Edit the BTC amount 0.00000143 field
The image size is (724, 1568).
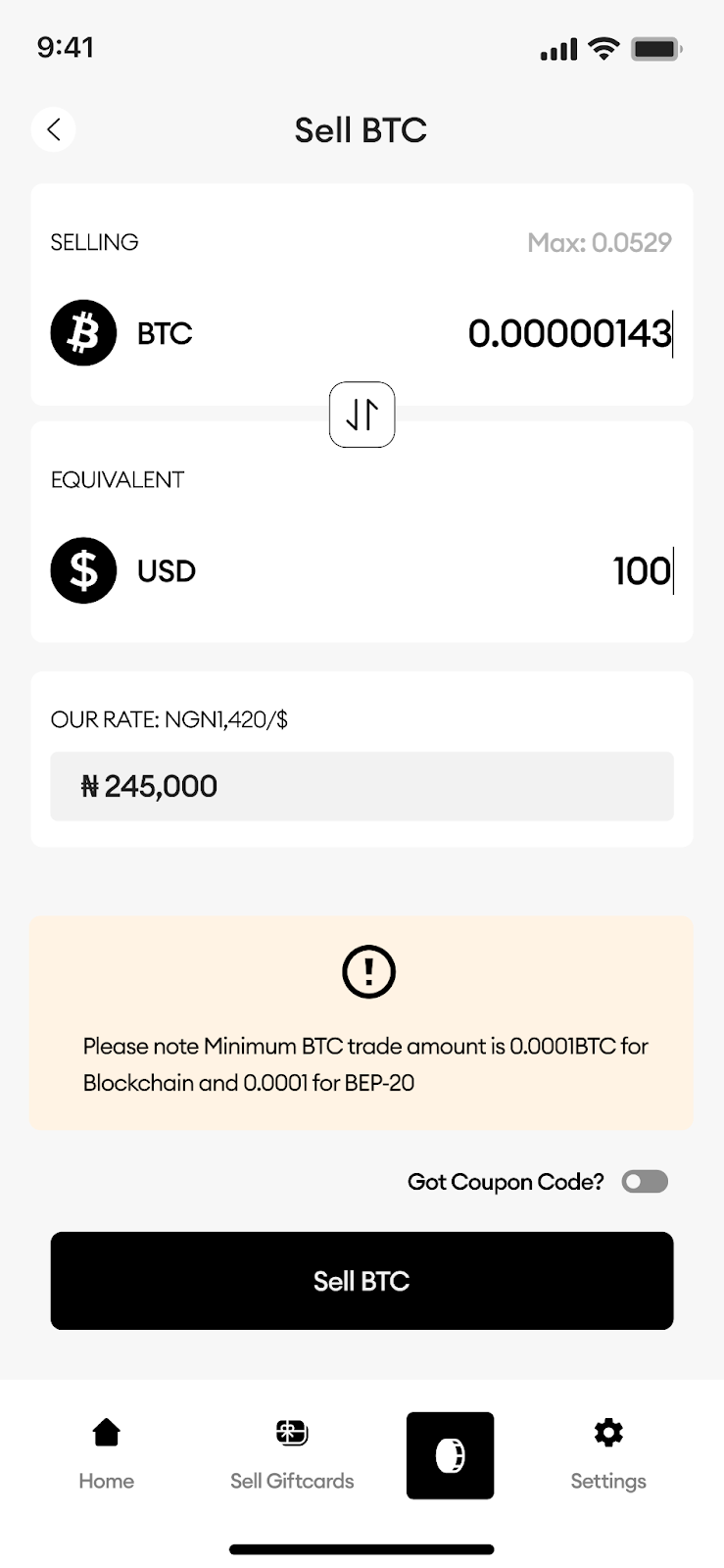pyautogui.click(x=569, y=334)
